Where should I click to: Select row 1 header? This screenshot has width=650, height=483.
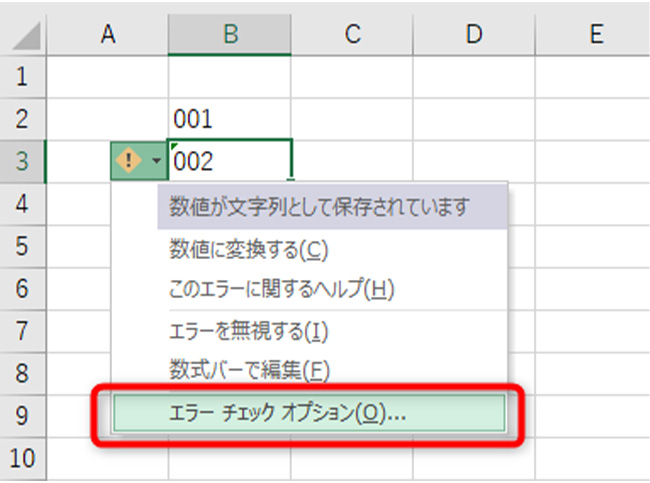click(x=23, y=77)
